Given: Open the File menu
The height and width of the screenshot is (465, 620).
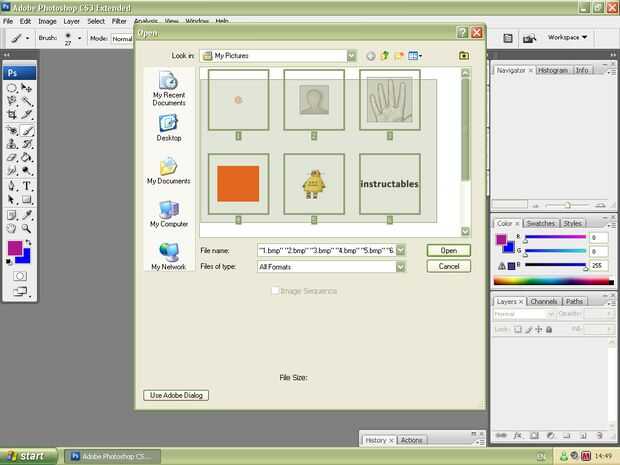Looking at the screenshot, I should pyautogui.click(x=8, y=21).
